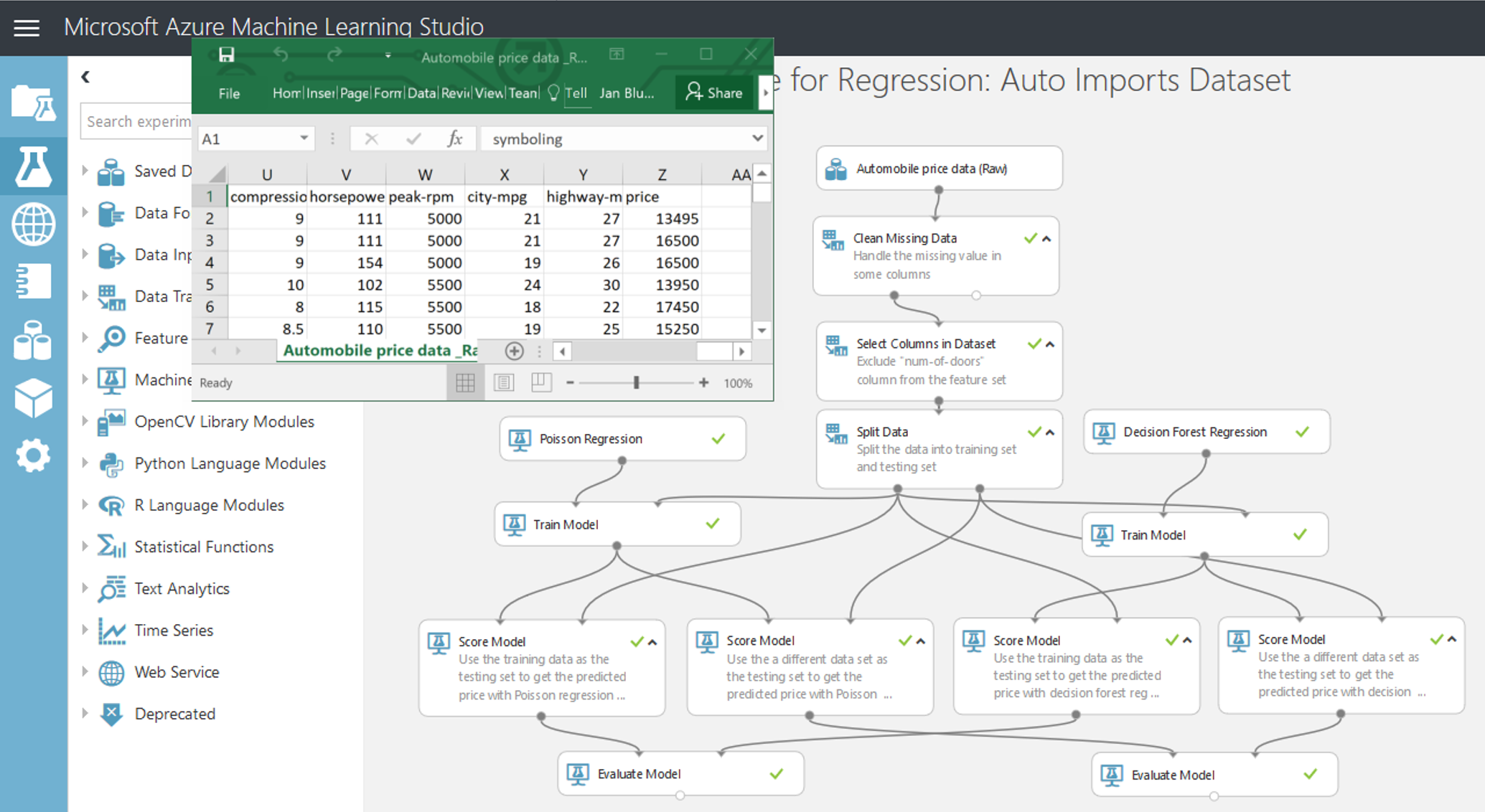Screen dimensions: 1485x812
Task: Open Excel View ribbon tab
Action: click(489, 93)
